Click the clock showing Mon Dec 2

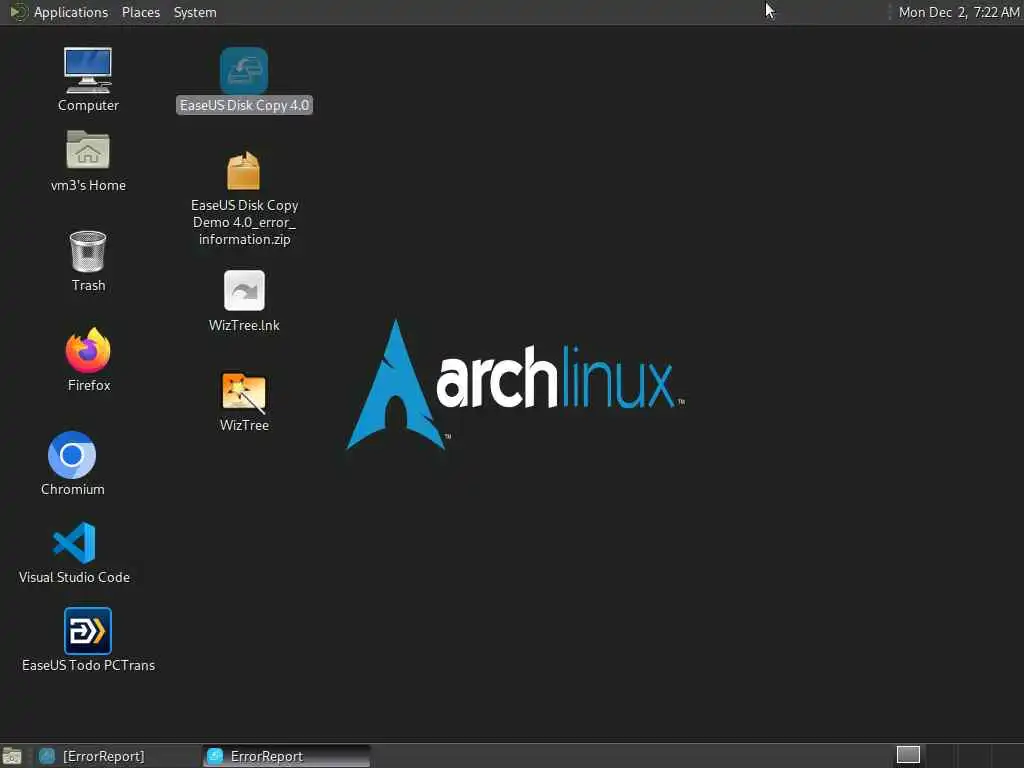tap(958, 12)
